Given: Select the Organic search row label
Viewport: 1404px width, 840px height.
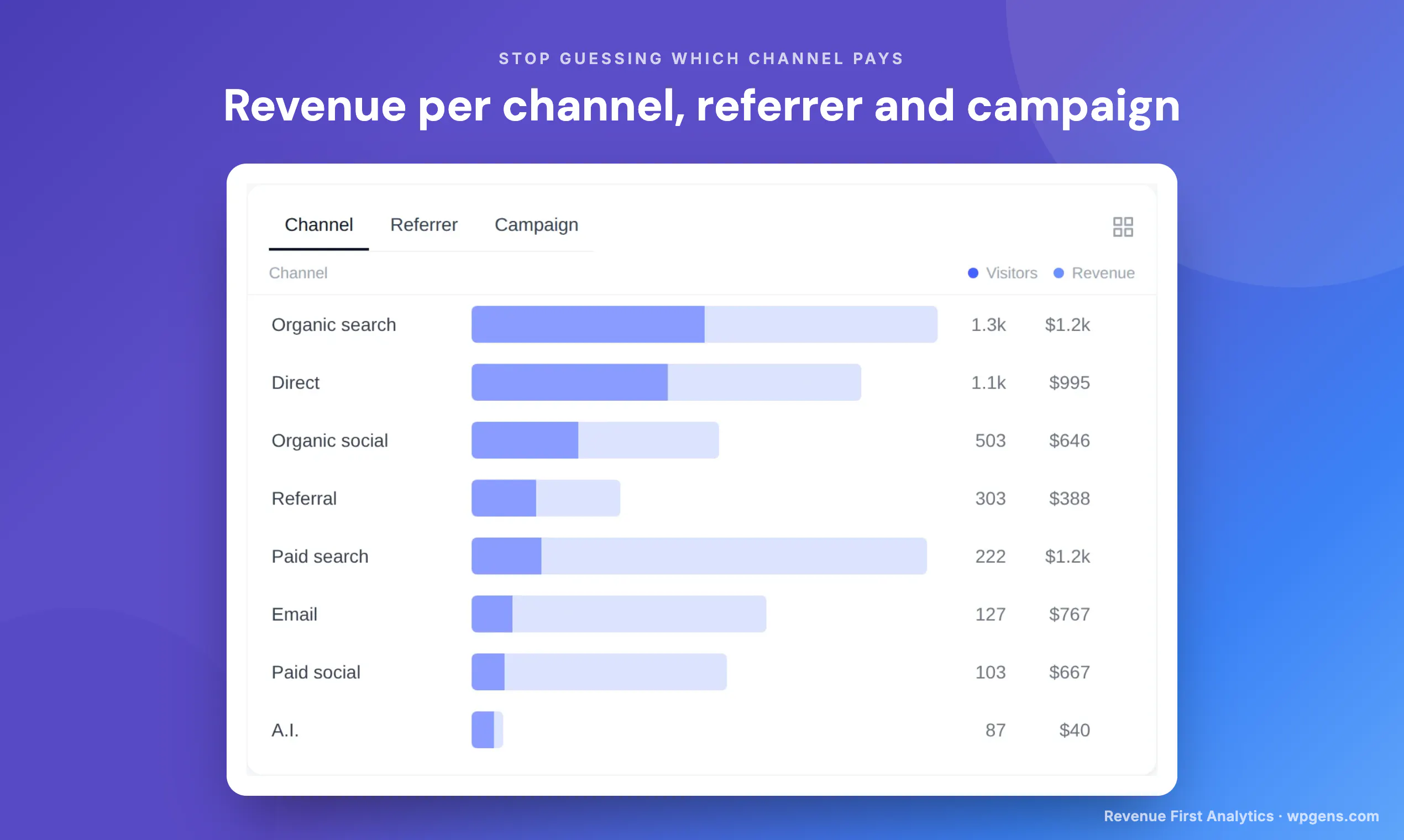Looking at the screenshot, I should click(x=333, y=325).
